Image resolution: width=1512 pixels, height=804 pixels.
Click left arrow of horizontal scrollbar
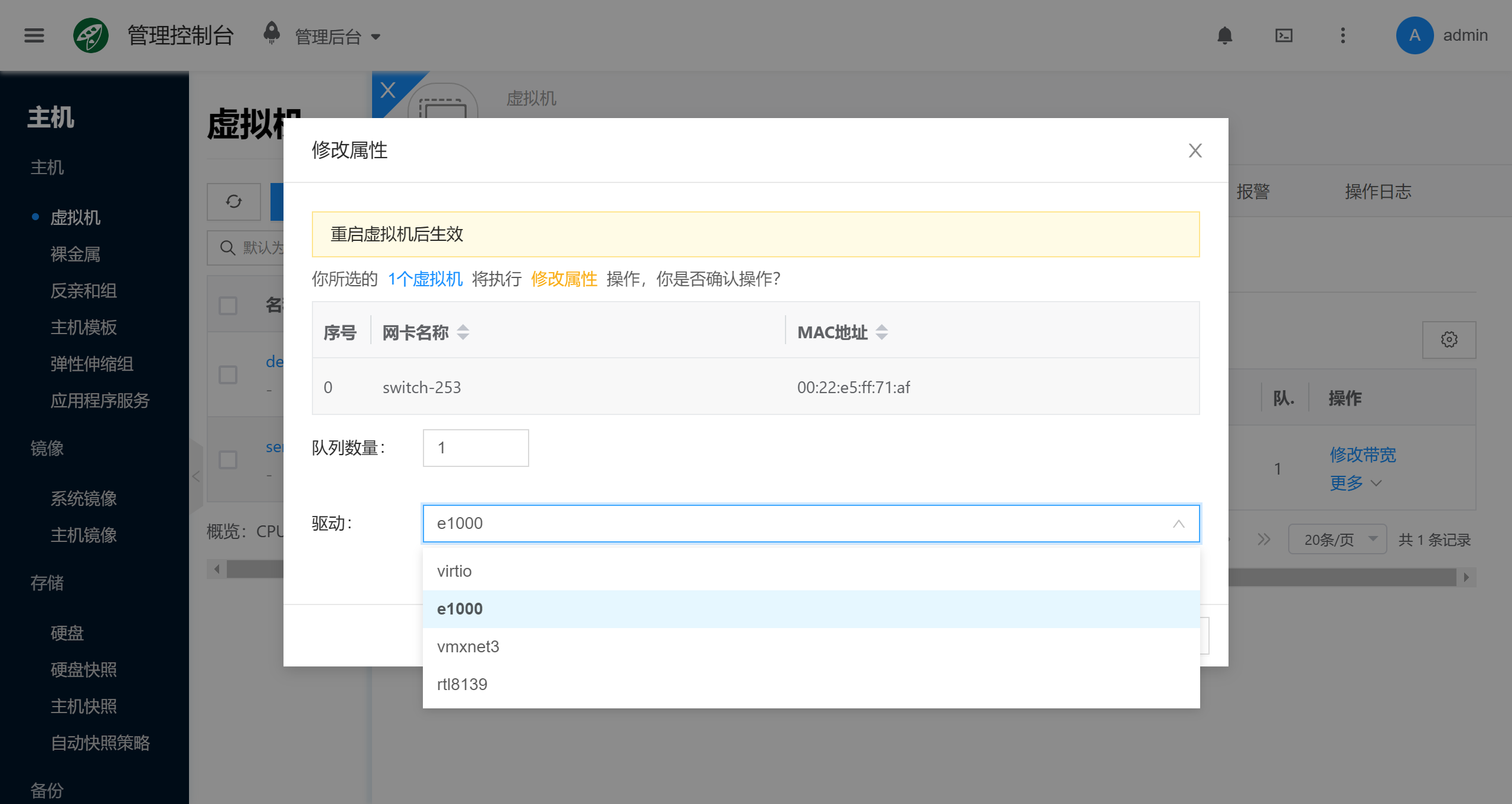[x=217, y=569]
